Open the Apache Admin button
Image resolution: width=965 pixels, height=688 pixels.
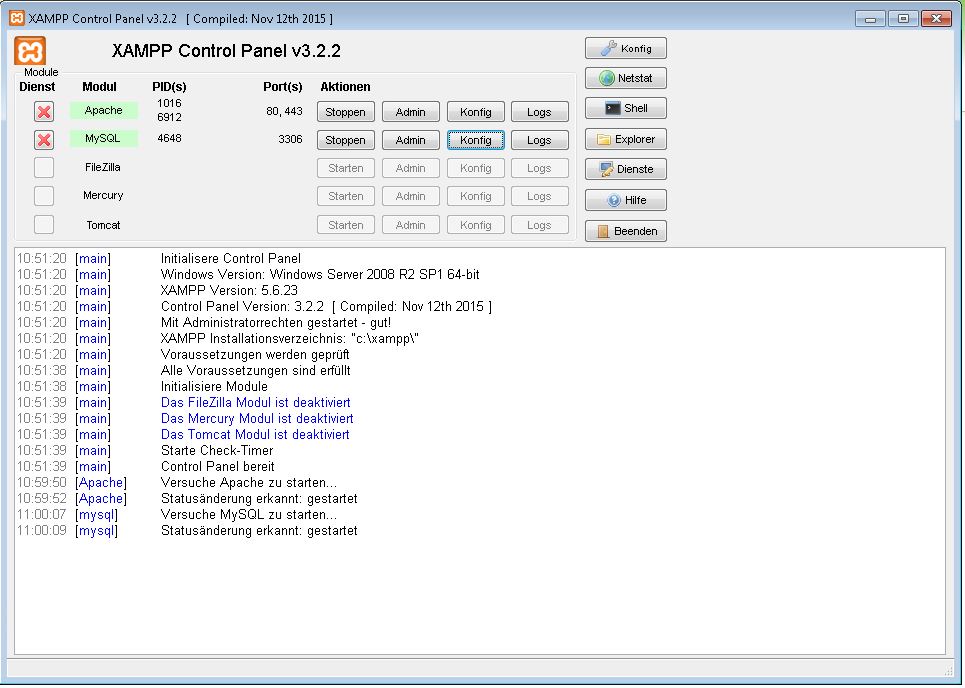(410, 112)
